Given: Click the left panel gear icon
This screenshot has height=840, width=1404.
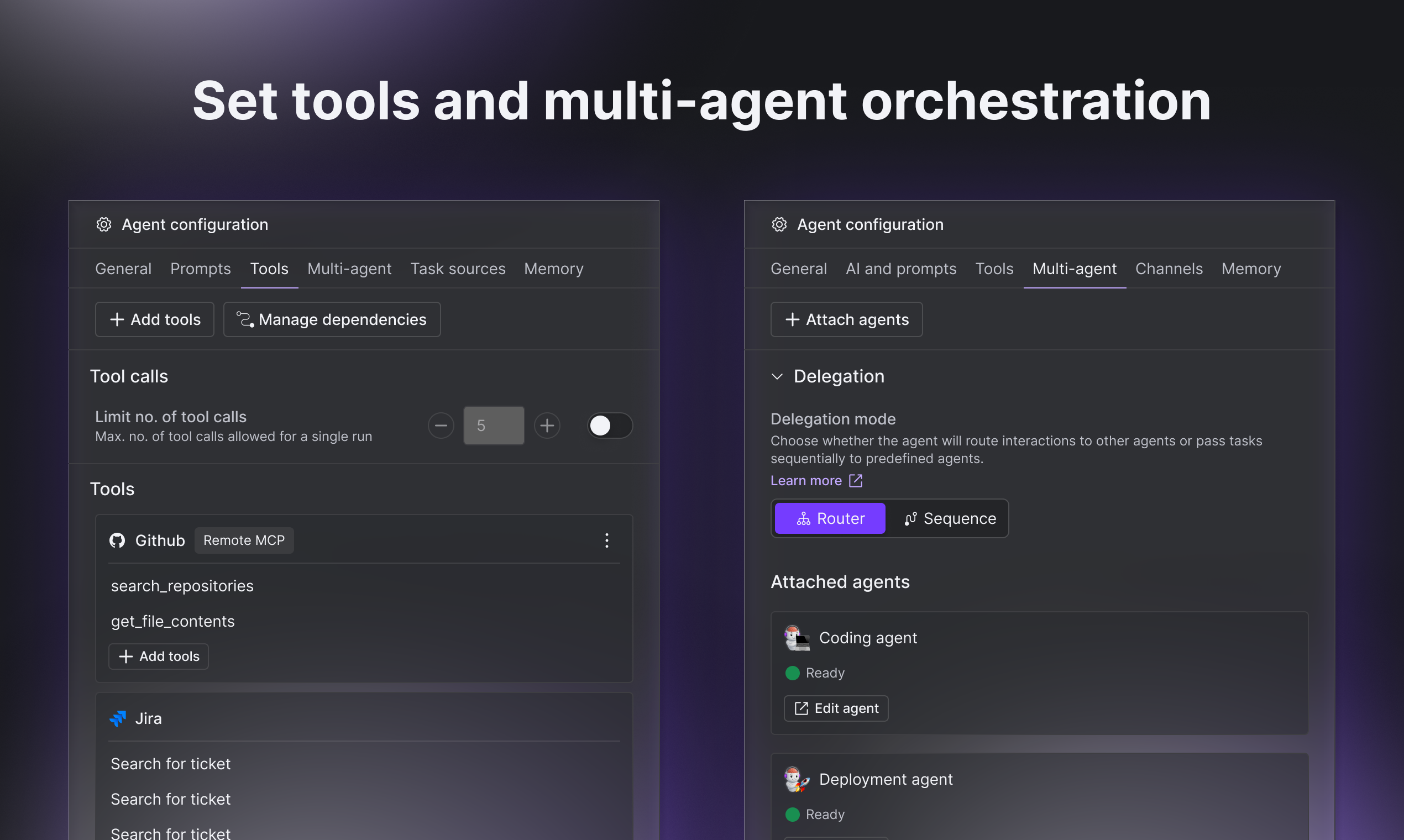Looking at the screenshot, I should pyautogui.click(x=103, y=225).
